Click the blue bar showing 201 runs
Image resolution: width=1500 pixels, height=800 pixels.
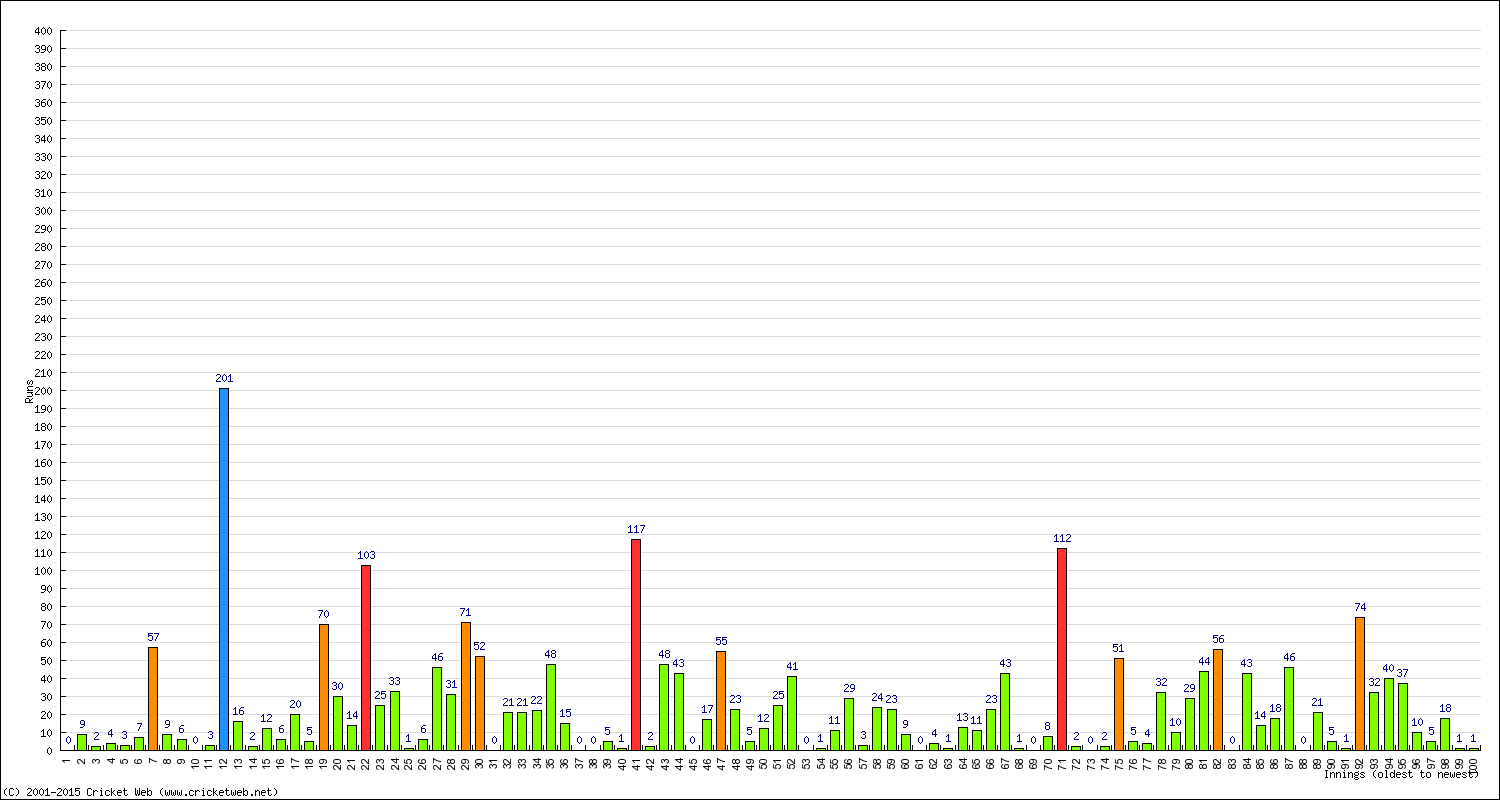click(224, 569)
